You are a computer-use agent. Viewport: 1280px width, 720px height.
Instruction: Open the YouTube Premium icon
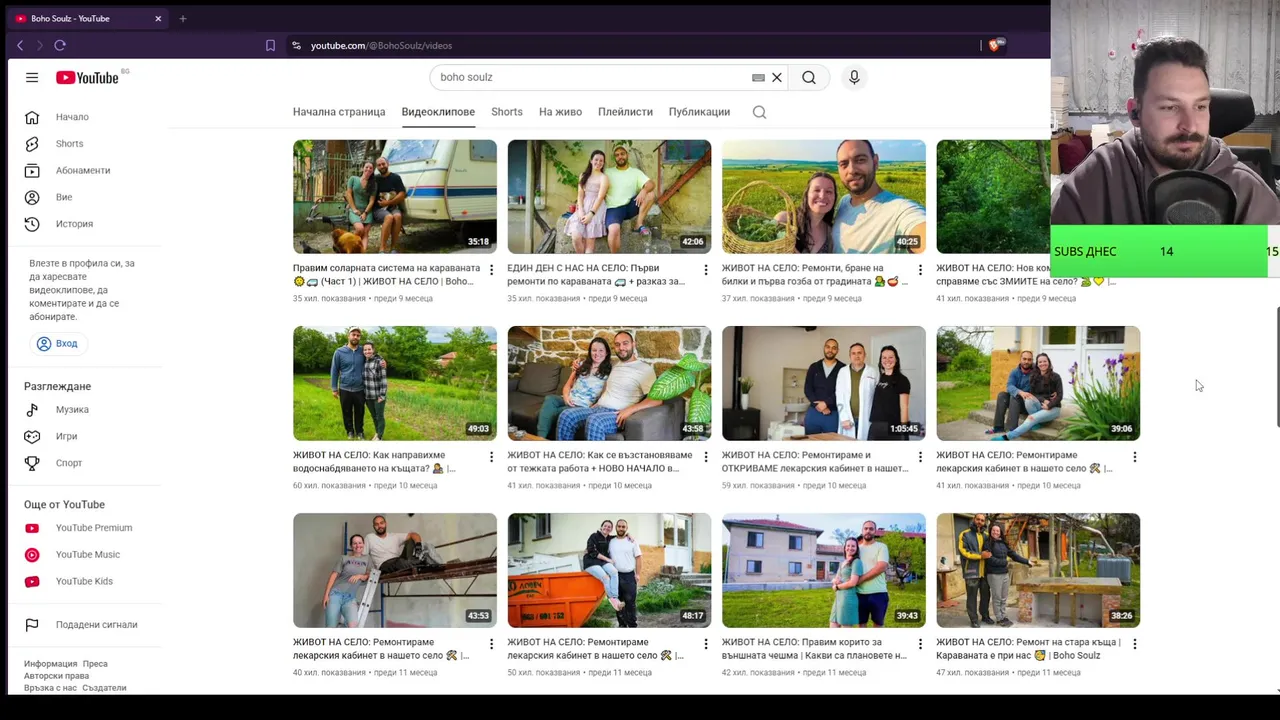click(x=32, y=528)
